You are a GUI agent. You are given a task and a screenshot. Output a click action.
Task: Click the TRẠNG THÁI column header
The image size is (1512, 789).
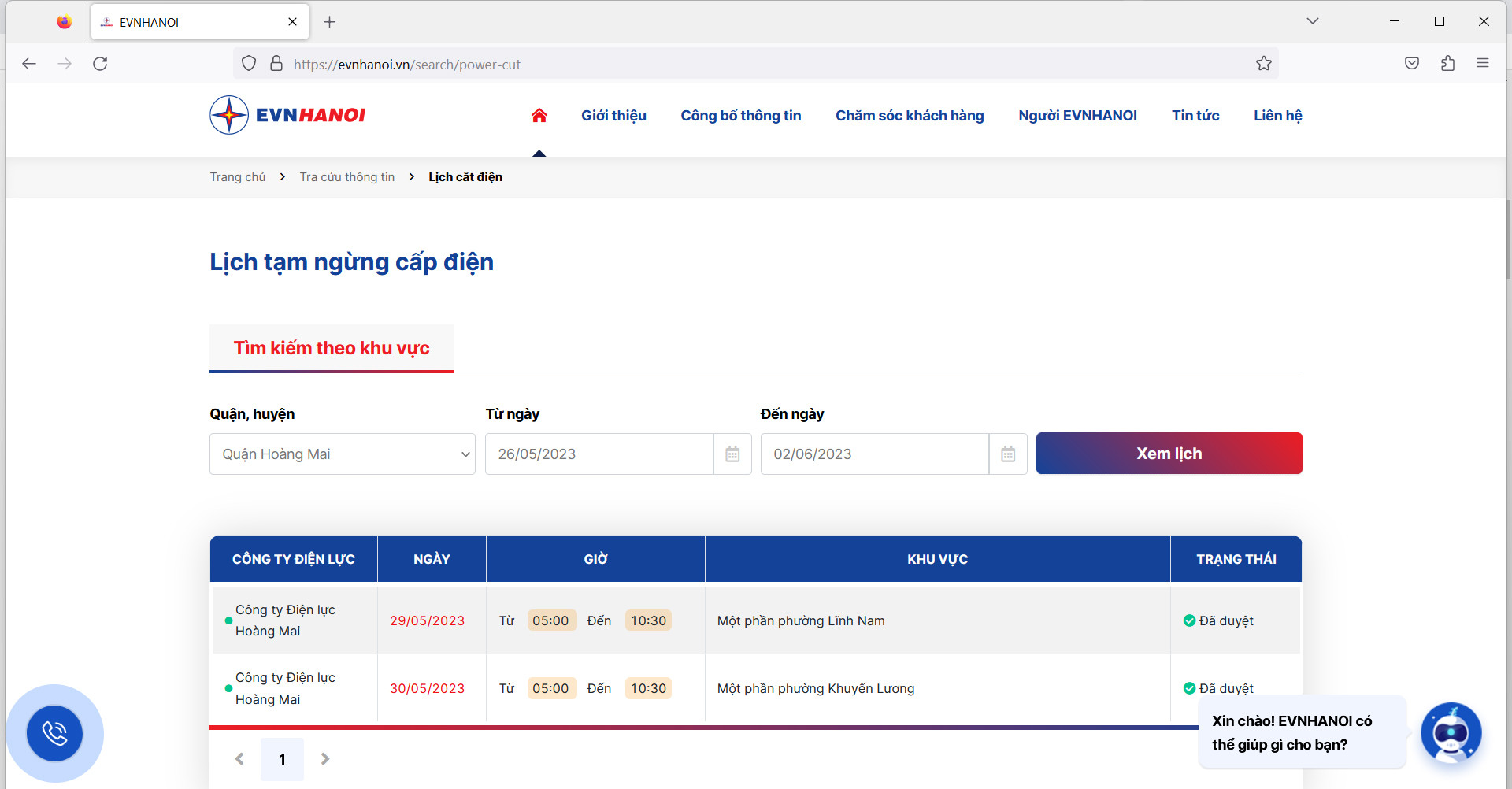click(x=1236, y=559)
